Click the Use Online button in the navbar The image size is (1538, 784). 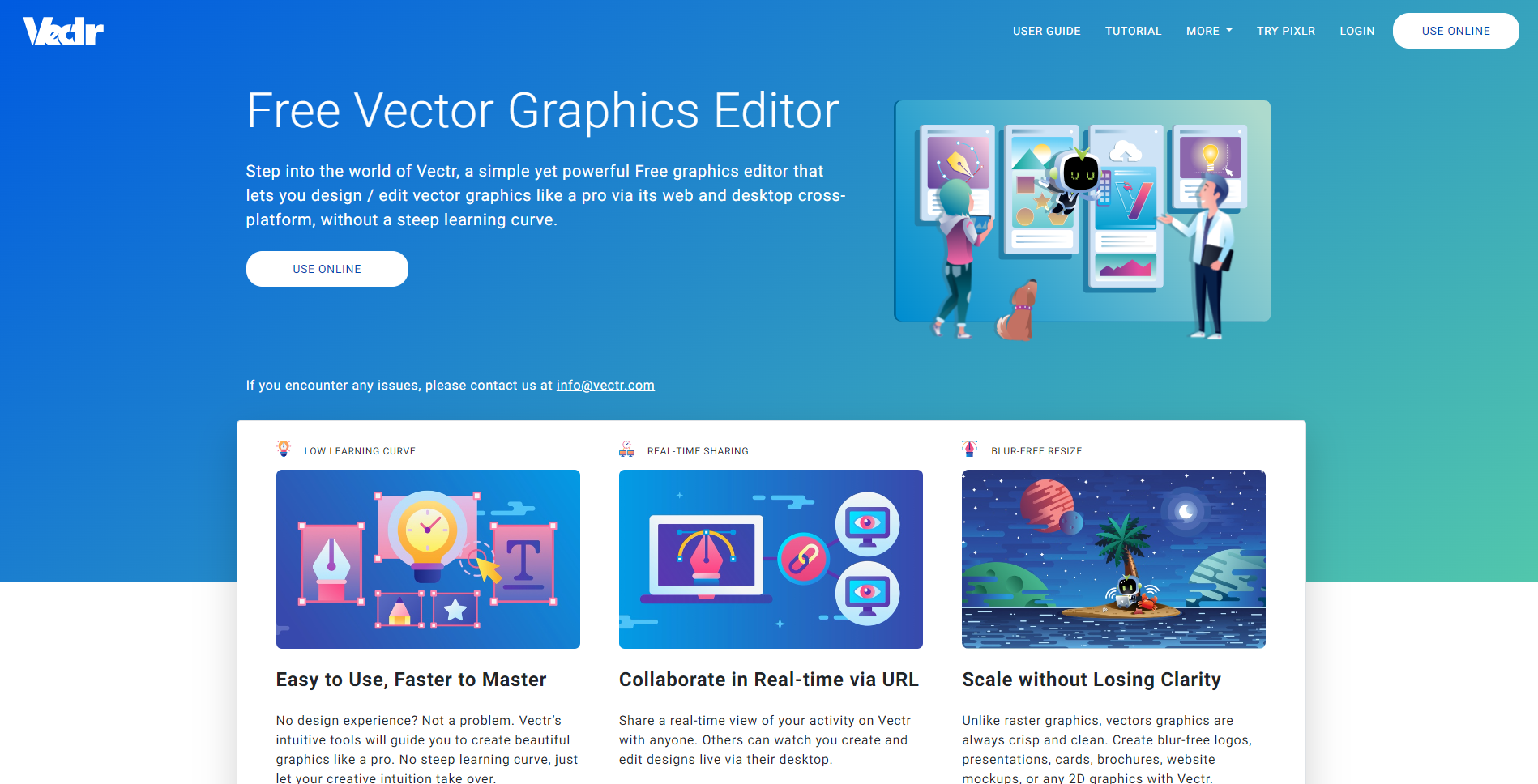point(1455,31)
